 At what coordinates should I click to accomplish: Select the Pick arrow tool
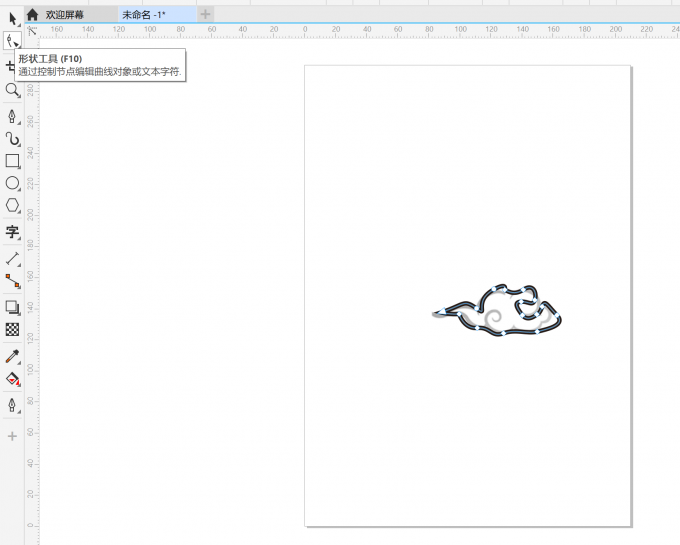tap(12, 18)
